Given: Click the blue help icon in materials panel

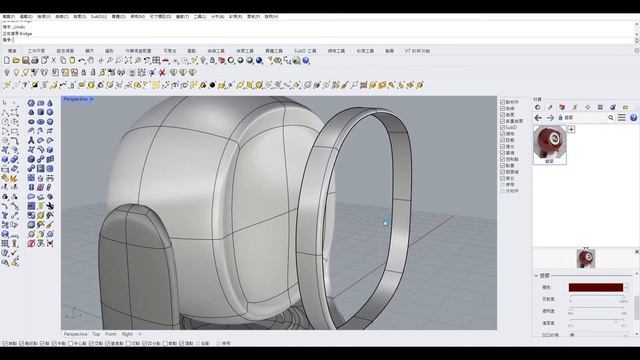Looking at the screenshot, I should (633, 118).
